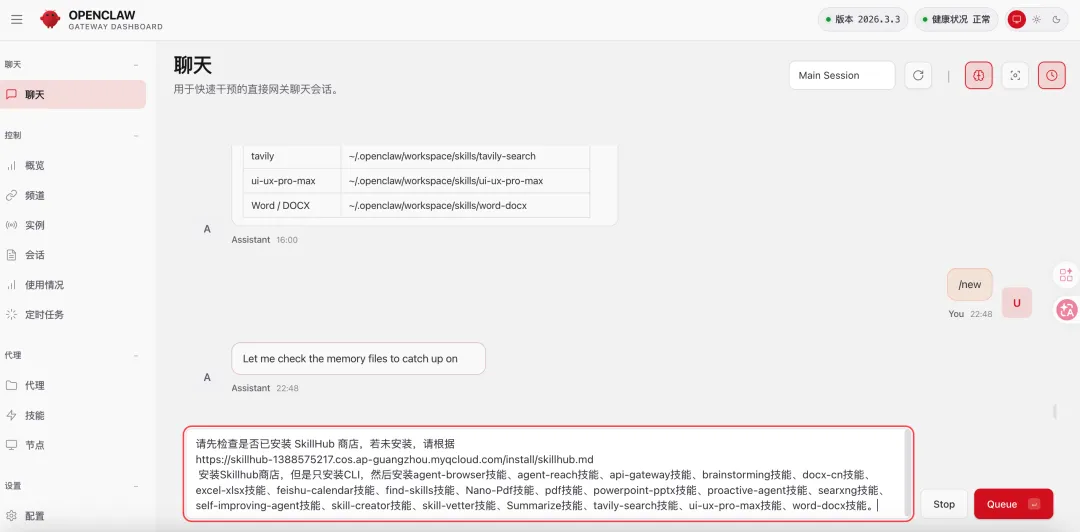Select the system monitor theme icon
The height and width of the screenshot is (532, 1080).
point(1017,19)
